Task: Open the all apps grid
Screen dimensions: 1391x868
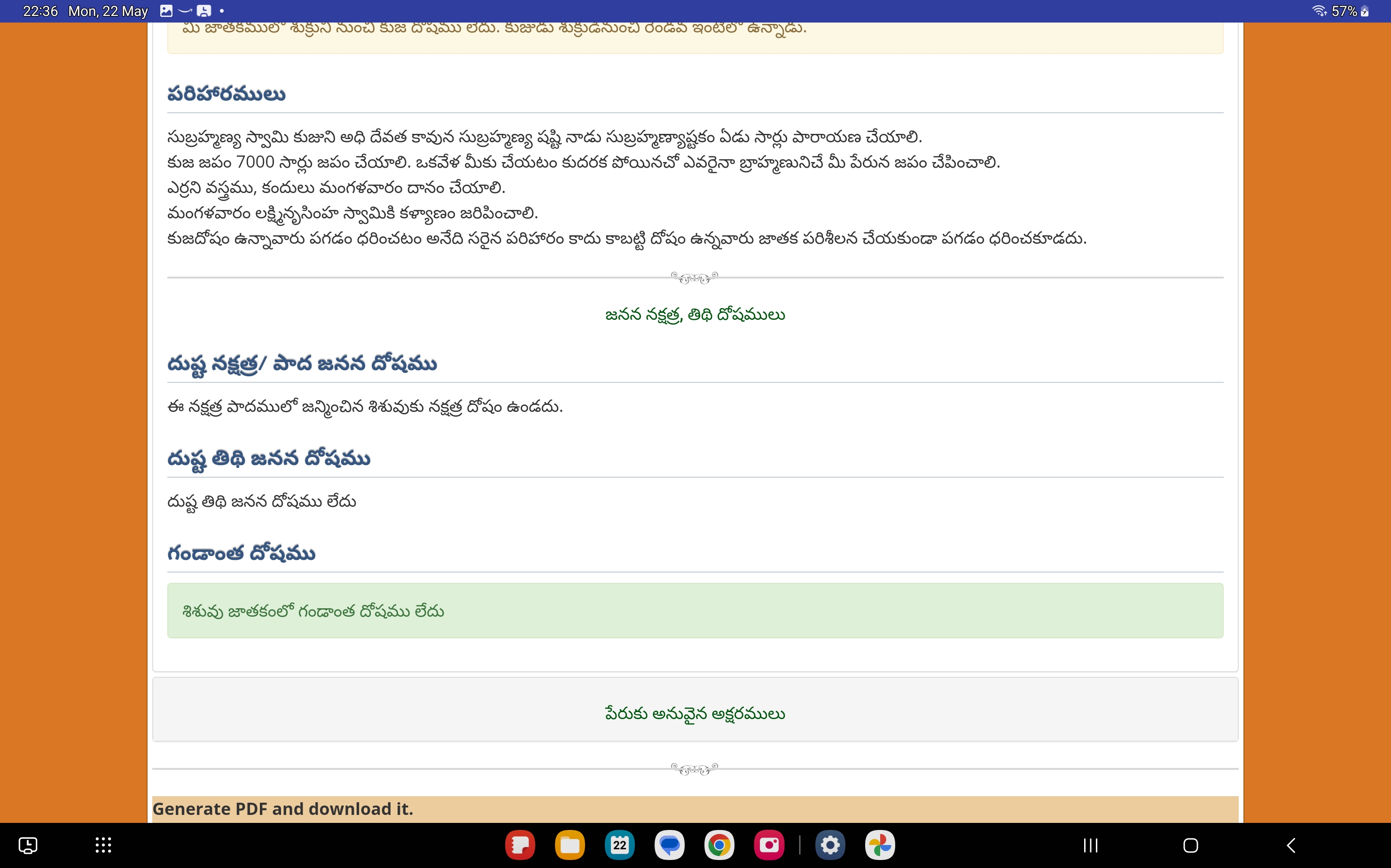Action: coord(103,845)
